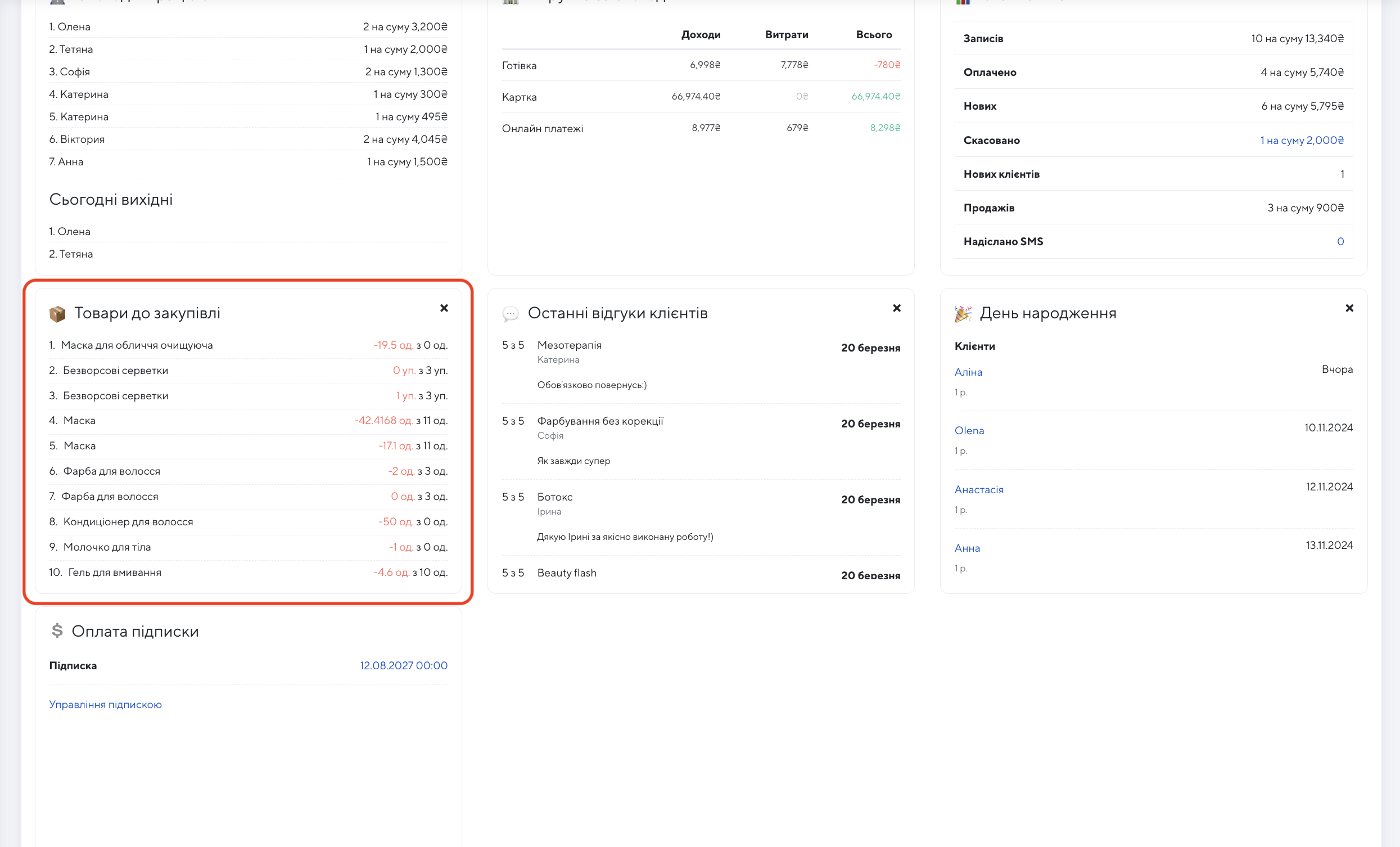Close the День народження widget
The height and width of the screenshot is (847, 1400).
1349,308
